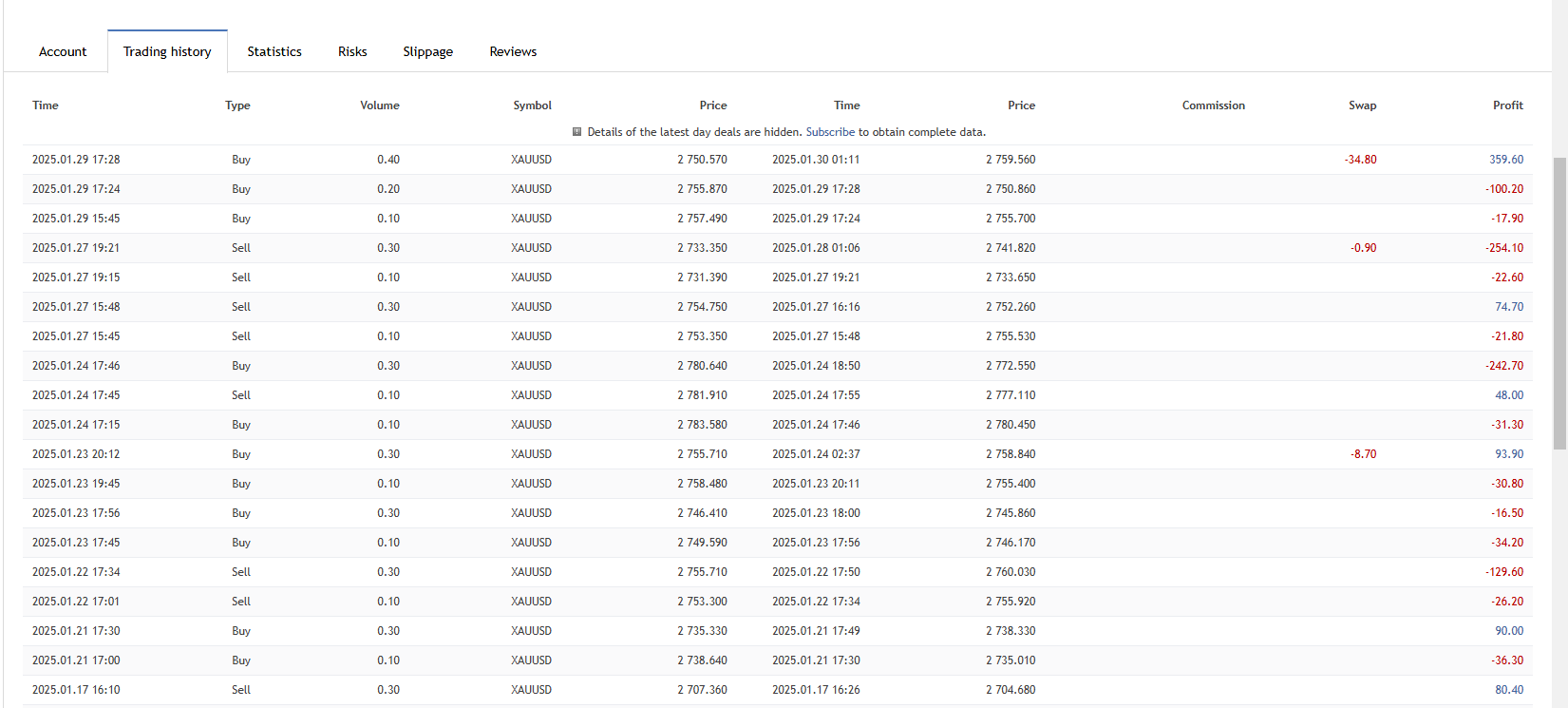
Task: Click the Subscribe link
Action: [x=830, y=132]
